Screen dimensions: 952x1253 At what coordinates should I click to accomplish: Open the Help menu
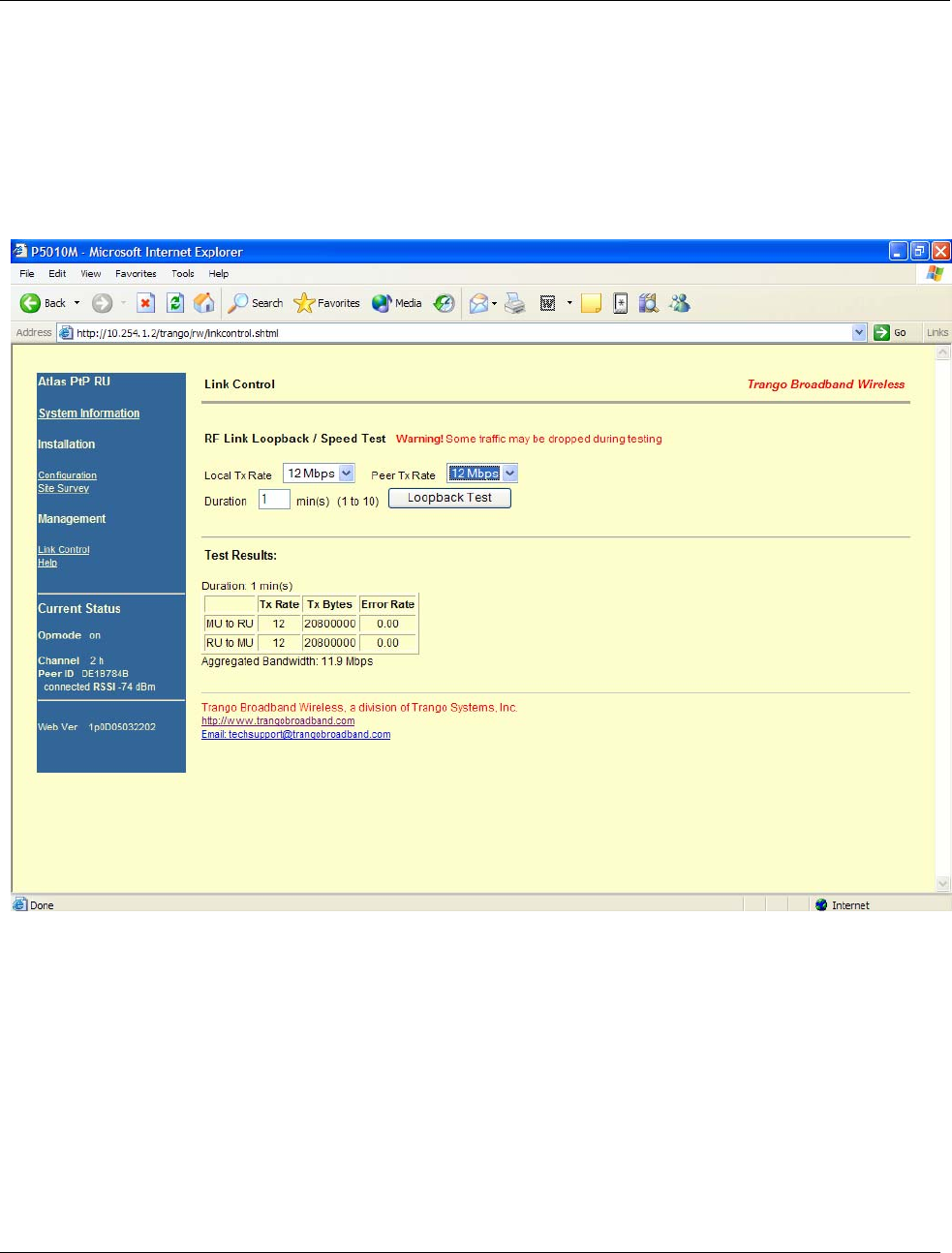click(x=219, y=274)
